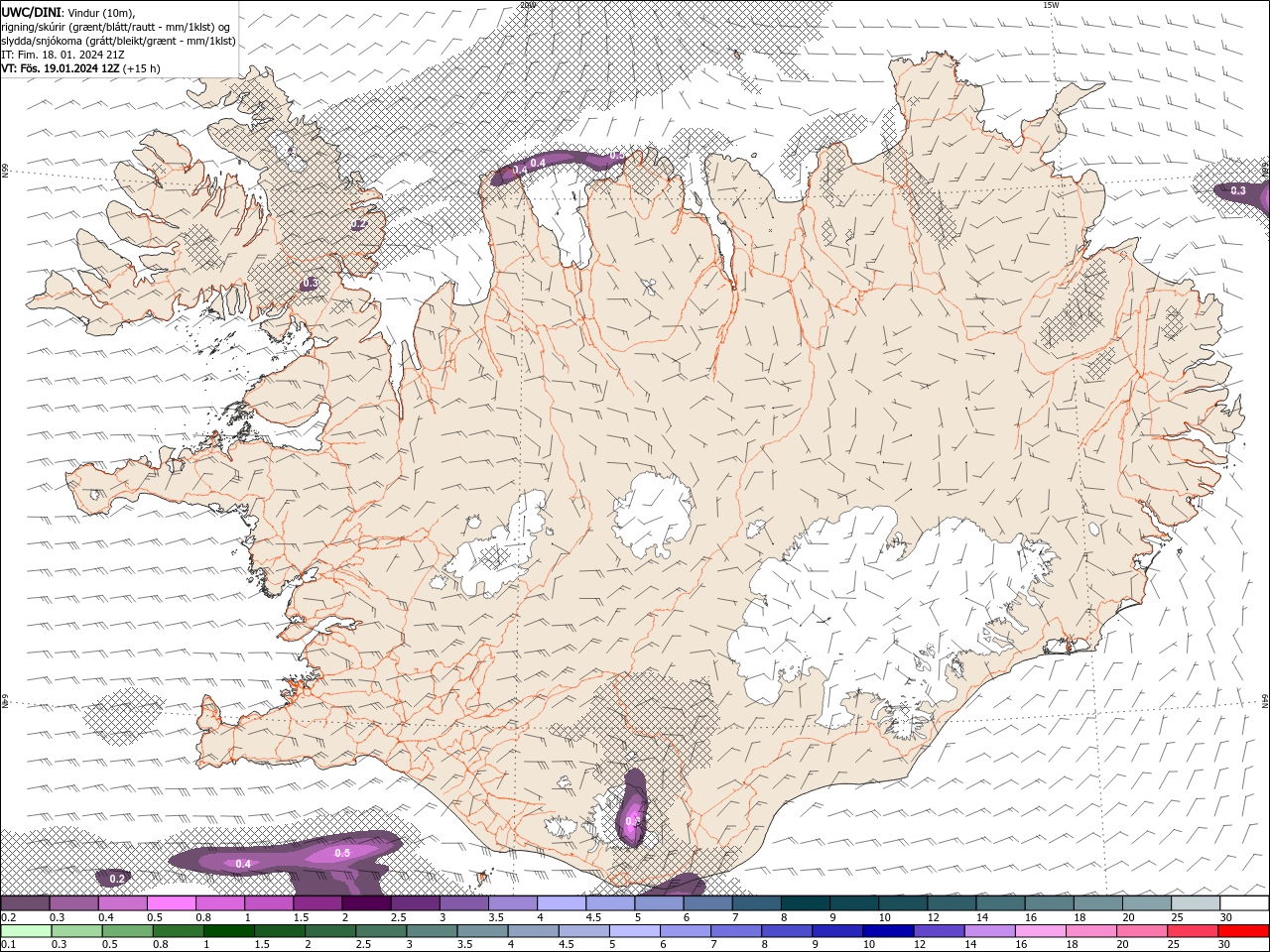
Task: Click the dark navy blue swatch in lower legend row
Action: (888, 931)
